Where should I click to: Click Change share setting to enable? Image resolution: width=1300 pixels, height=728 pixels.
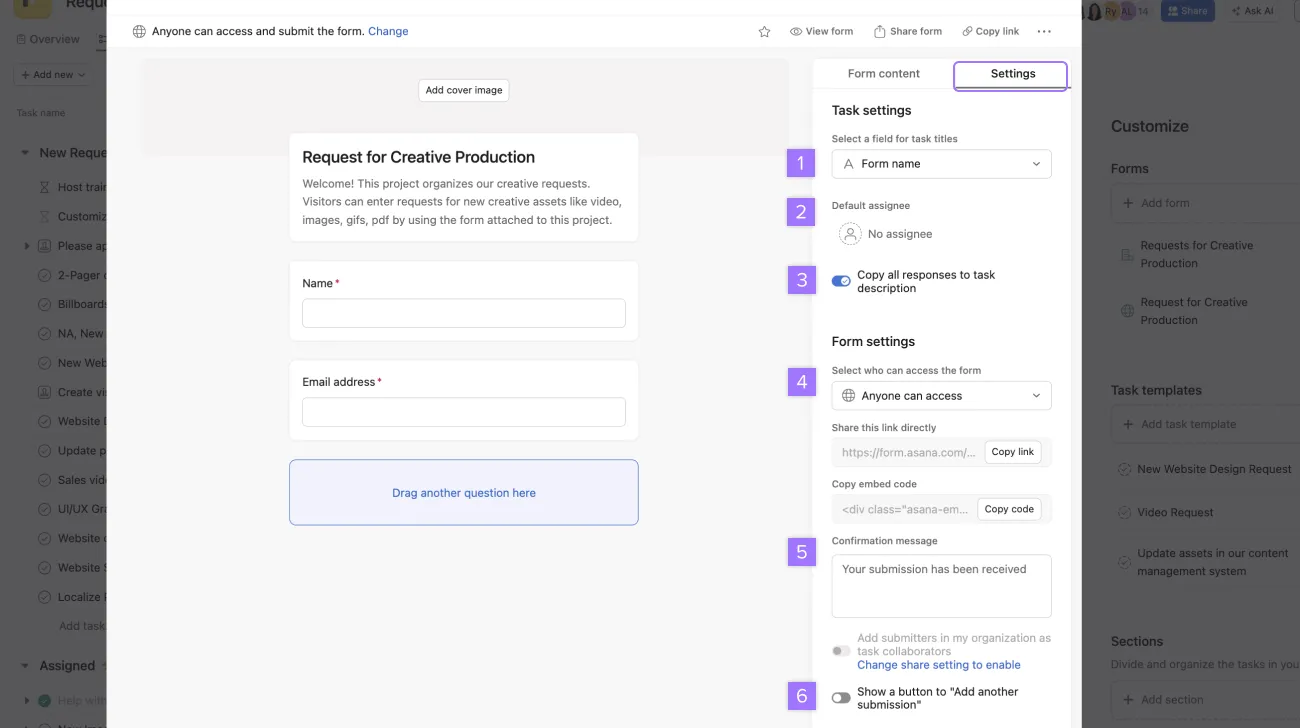[x=938, y=665]
